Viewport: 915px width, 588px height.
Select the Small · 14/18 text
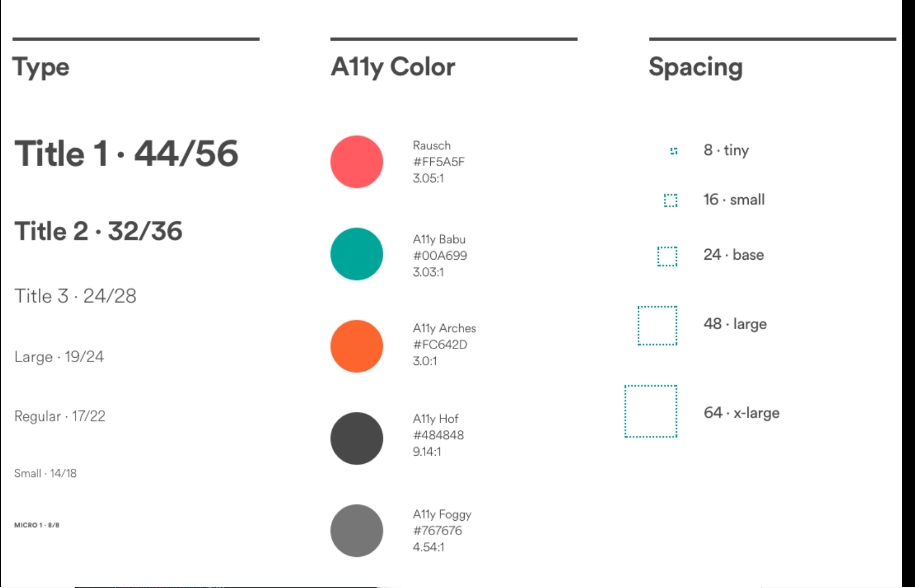pyautogui.click(x=46, y=473)
